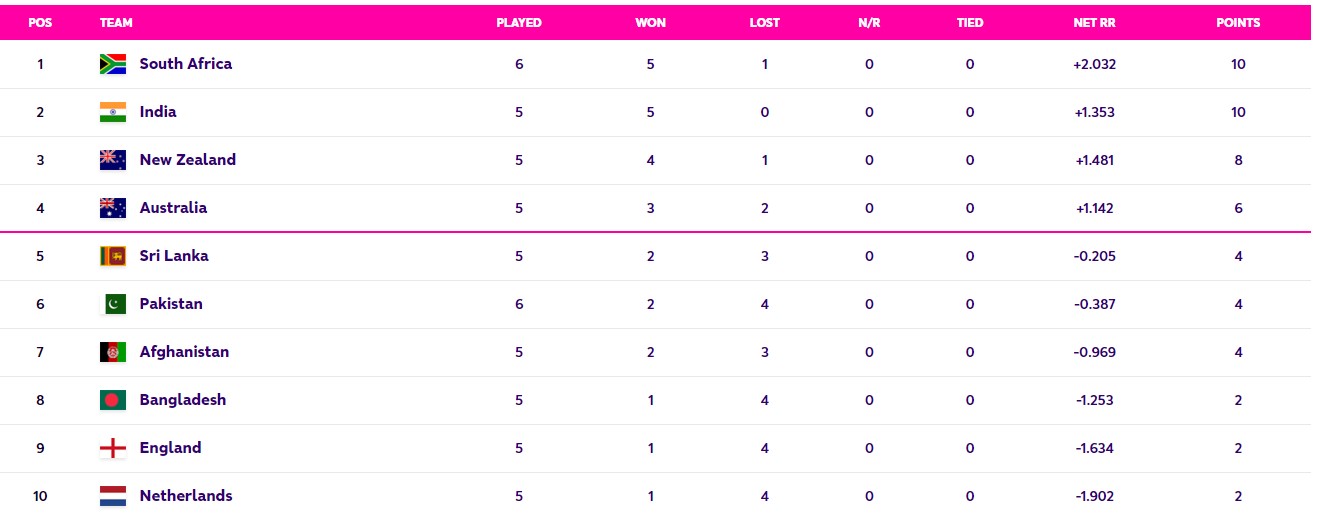Click the PLAYED column header
This screenshot has width=1323, height=517.
pyautogui.click(x=519, y=22)
